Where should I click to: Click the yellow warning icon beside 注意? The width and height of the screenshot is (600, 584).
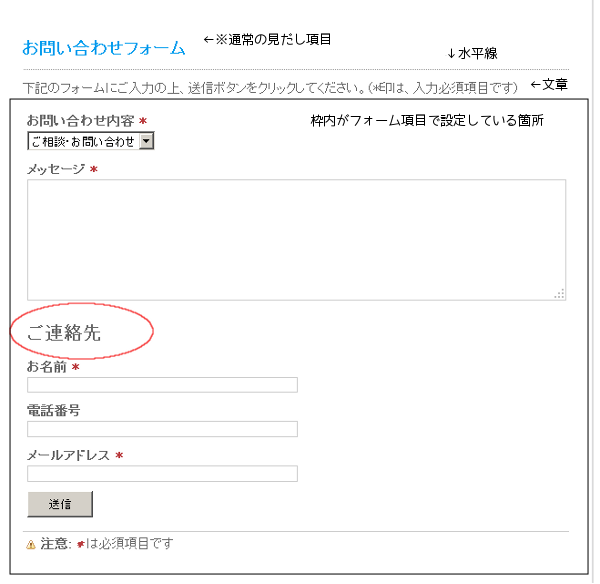click(31, 544)
